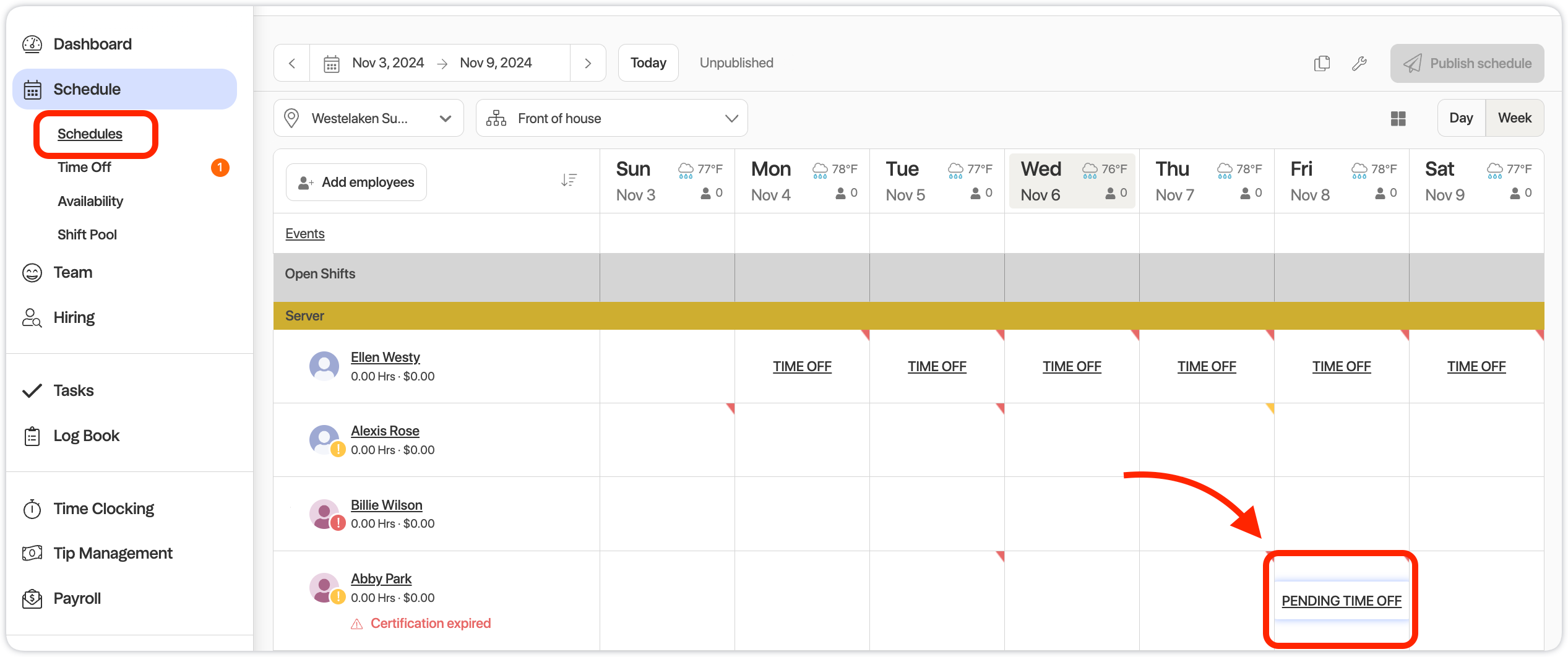The height and width of the screenshot is (657, 1568).
Task: Click Publish schedule button
Action: 1467,63
